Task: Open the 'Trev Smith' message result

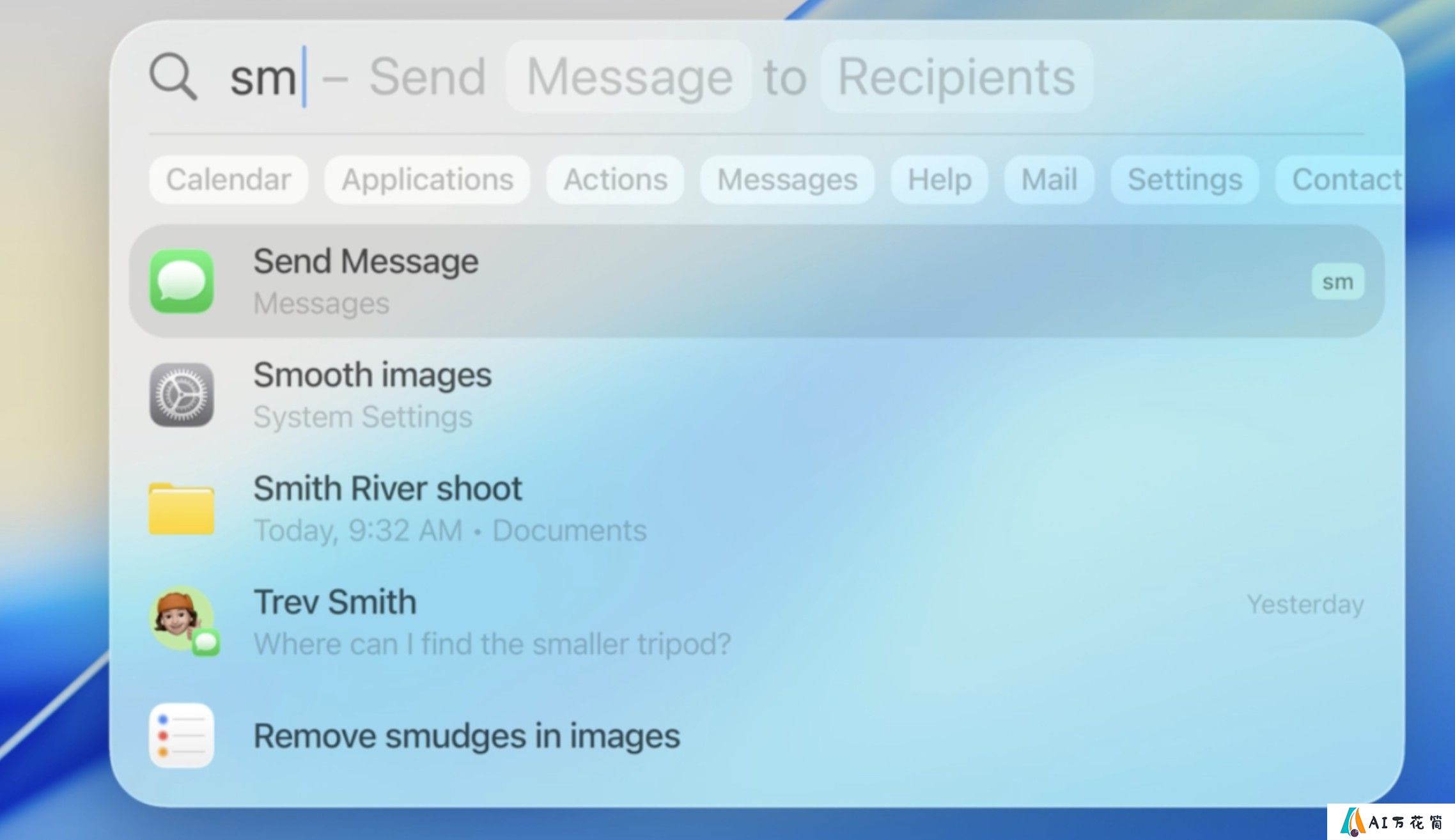Action: (x=757, y=621)
